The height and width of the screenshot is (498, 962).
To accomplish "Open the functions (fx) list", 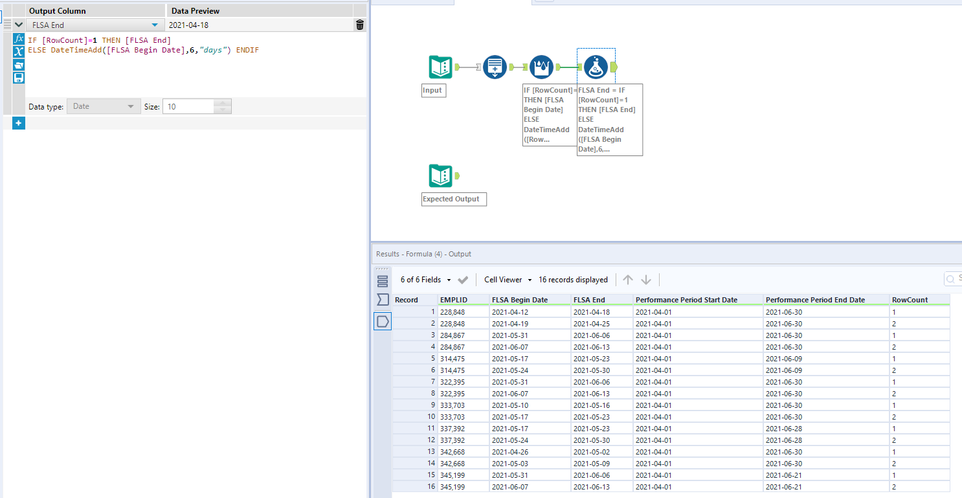I will pyautogui.click(x=18, y=39).
